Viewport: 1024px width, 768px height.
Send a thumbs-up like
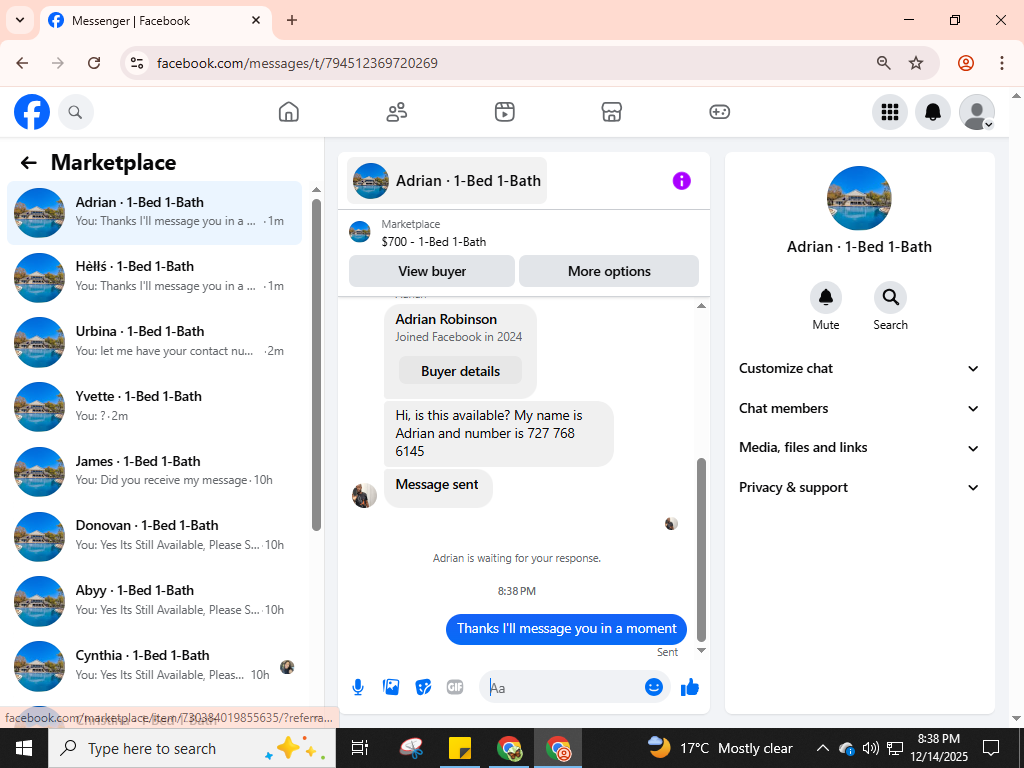[690, 686]
